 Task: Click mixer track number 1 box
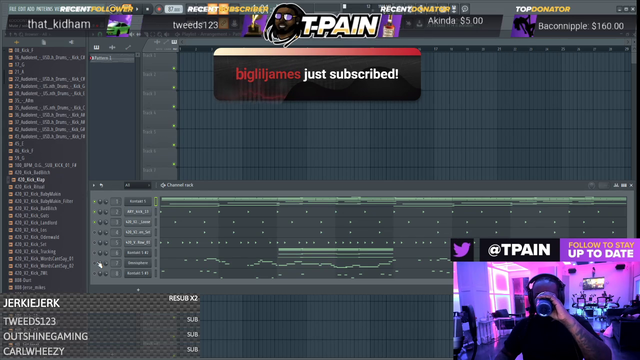pyautogui.click(x=116, y=201)
